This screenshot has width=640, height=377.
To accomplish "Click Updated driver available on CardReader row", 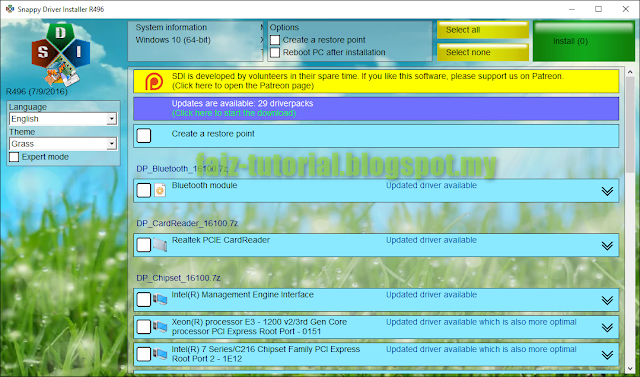I will click(431, 240).
